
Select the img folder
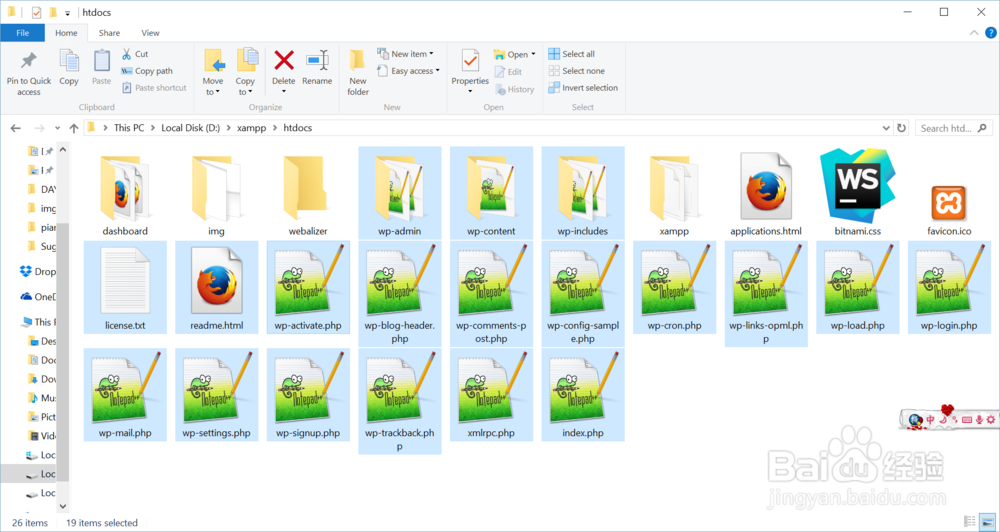[217, 193]
